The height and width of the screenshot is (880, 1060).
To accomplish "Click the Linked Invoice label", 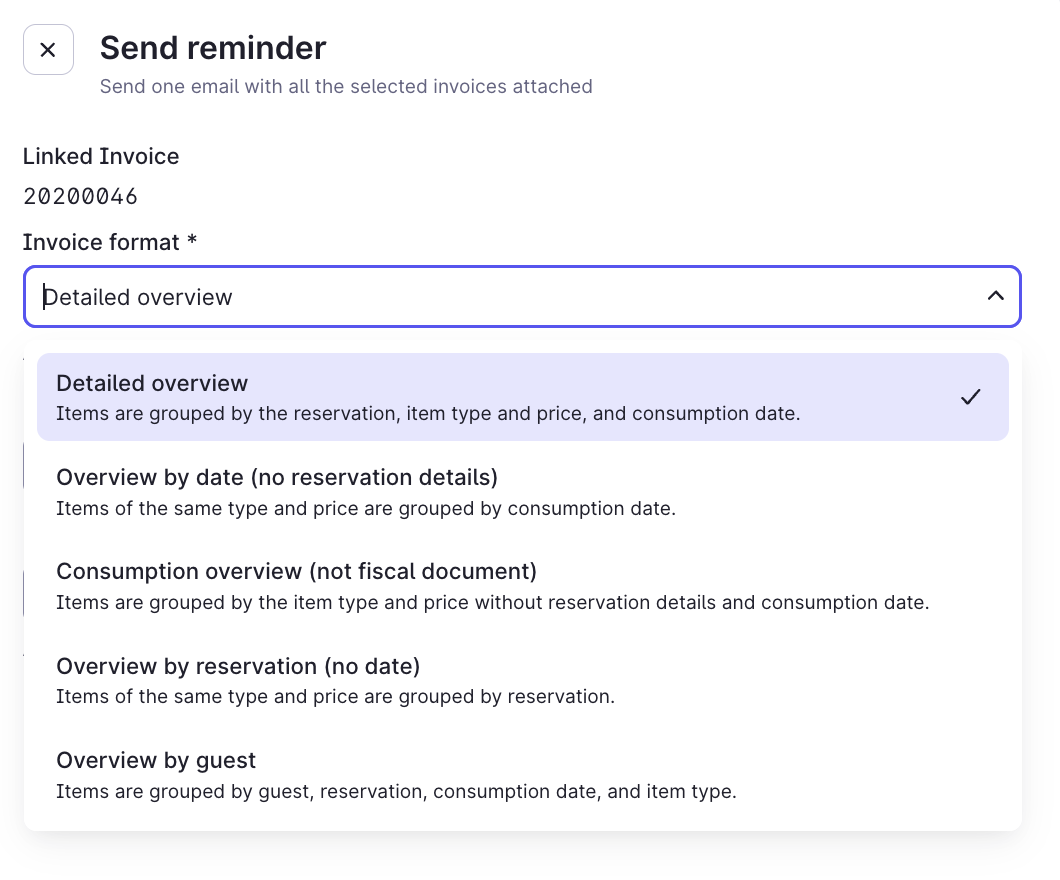I will [101, 156].
